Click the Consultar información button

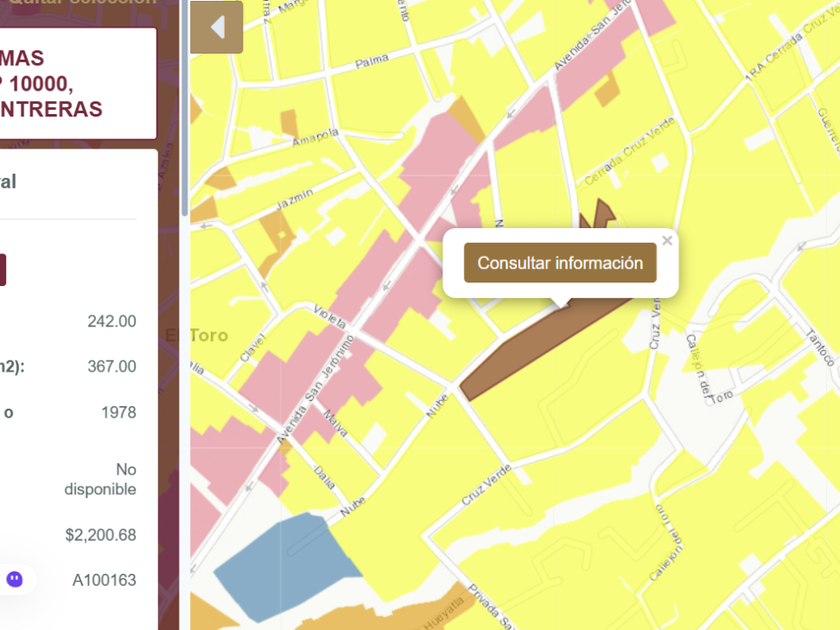(560, 262)
